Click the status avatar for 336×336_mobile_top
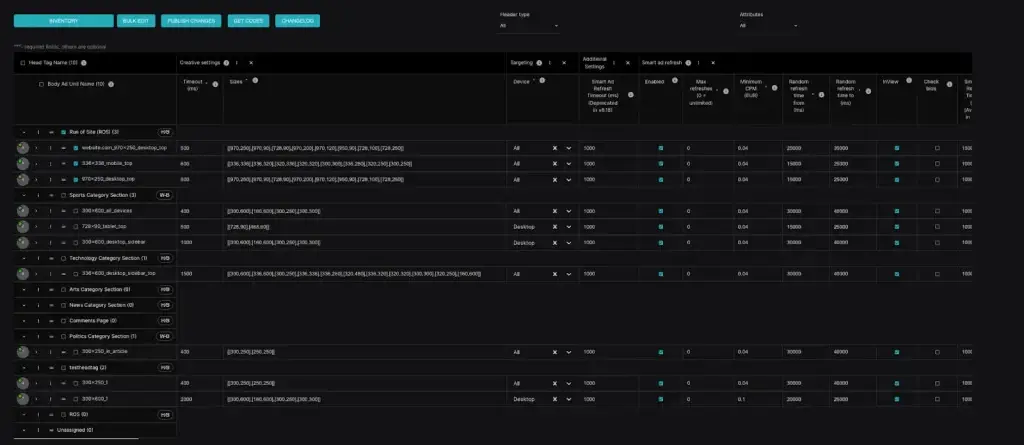 [x=23, y=163]
